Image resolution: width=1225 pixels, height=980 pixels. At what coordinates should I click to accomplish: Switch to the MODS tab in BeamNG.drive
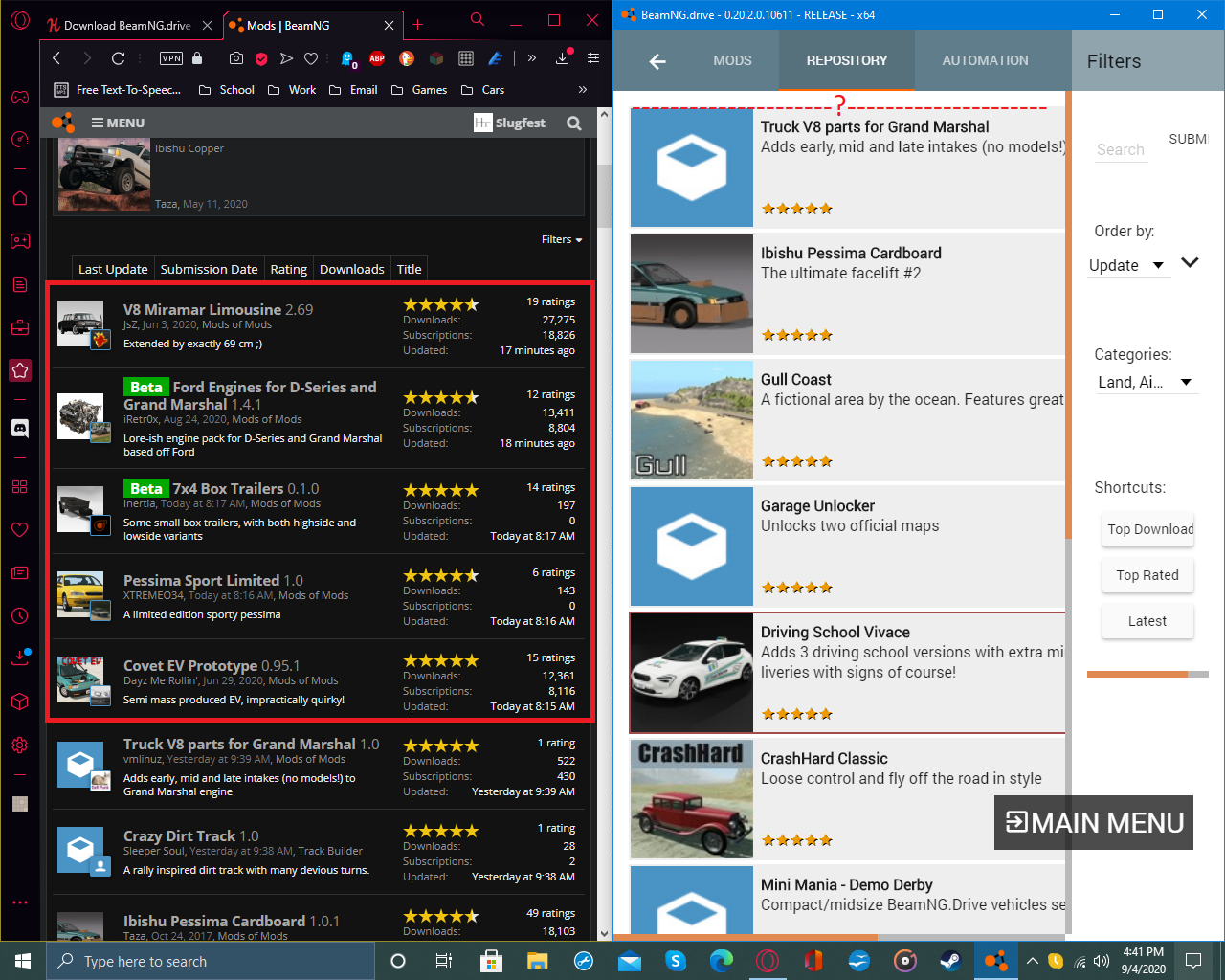732,60
